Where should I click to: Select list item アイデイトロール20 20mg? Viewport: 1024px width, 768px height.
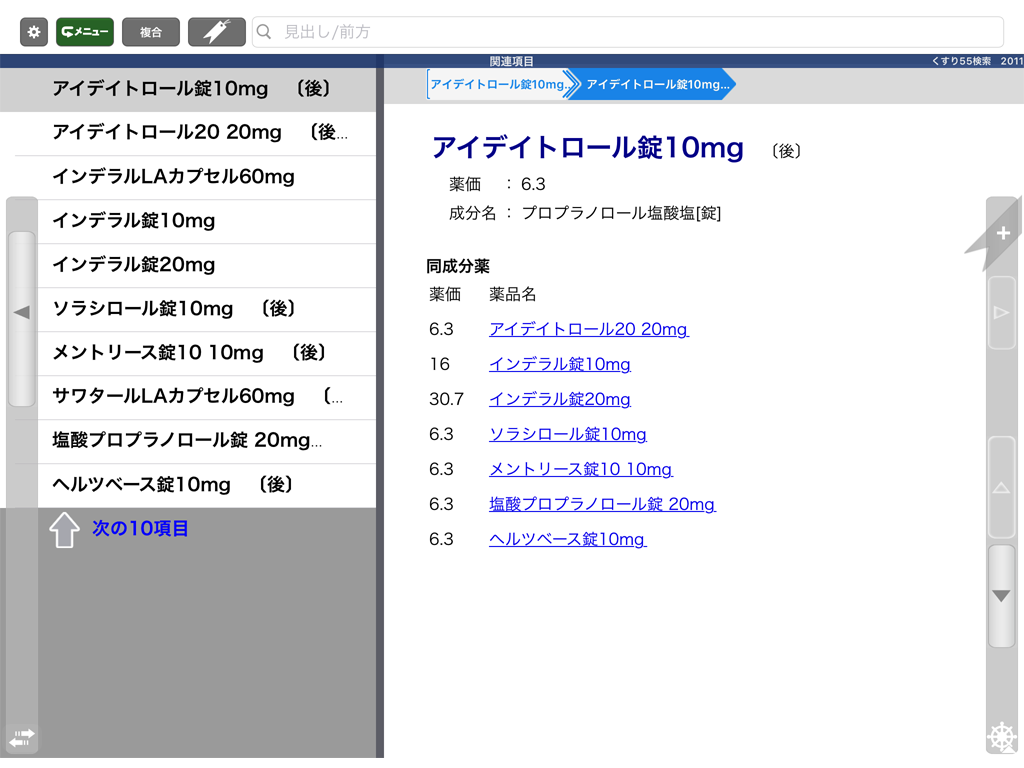tap(188, 133)
